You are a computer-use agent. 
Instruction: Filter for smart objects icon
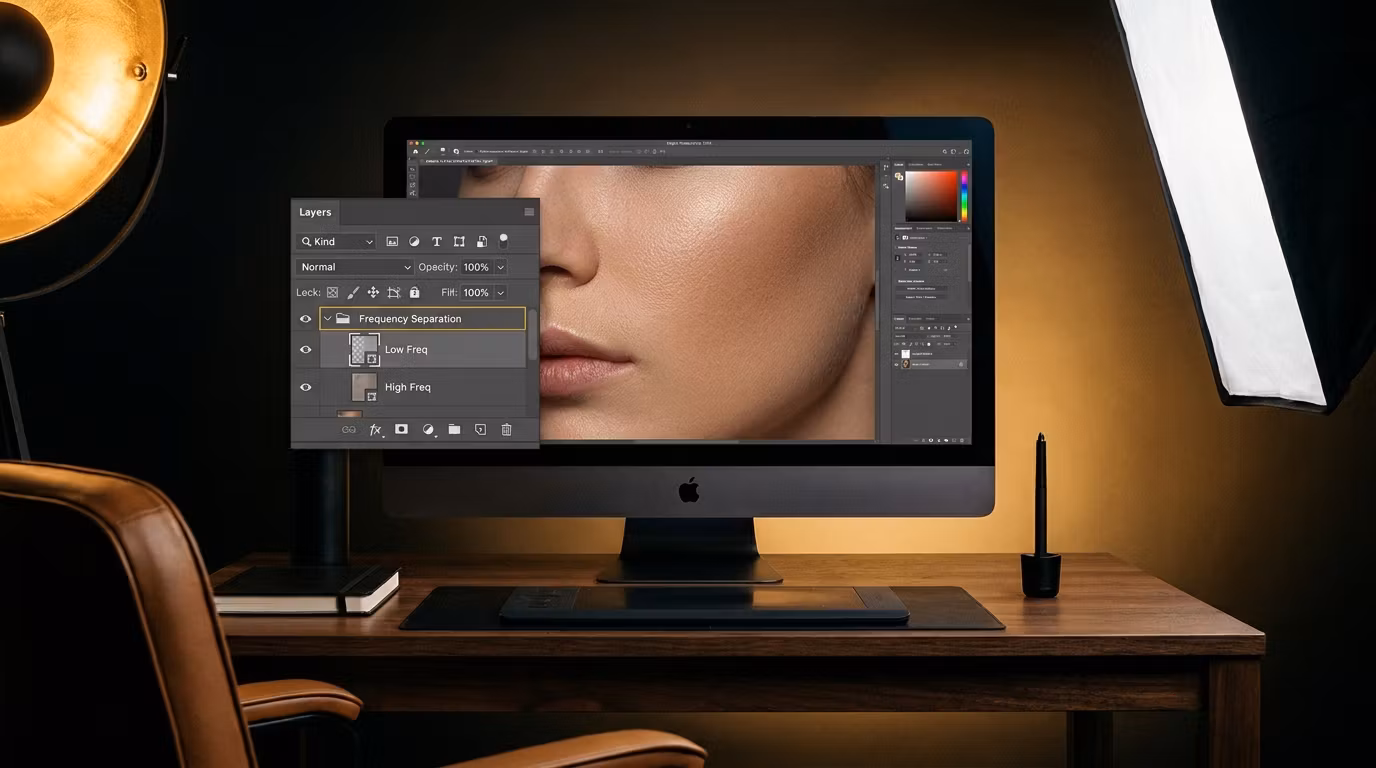[481, 242]
